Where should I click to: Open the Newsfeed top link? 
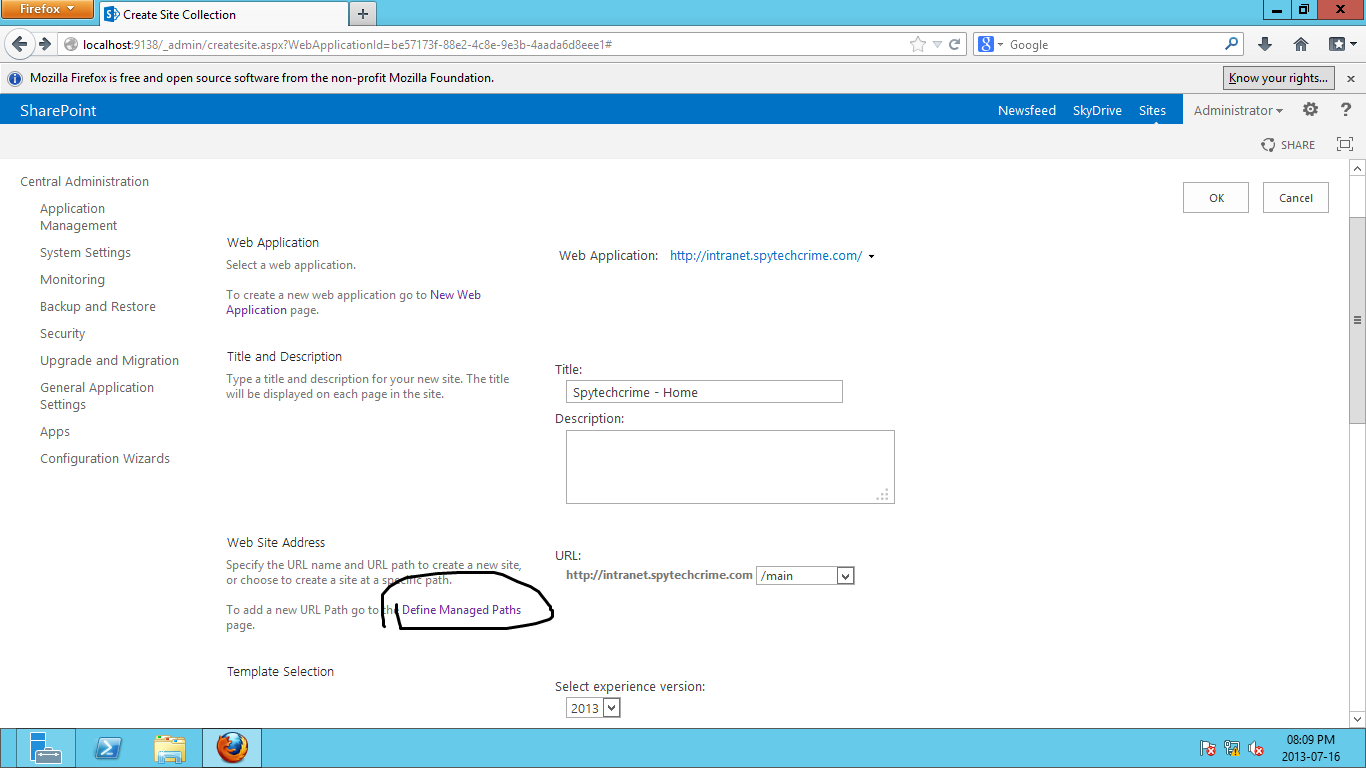(1027, 111)
